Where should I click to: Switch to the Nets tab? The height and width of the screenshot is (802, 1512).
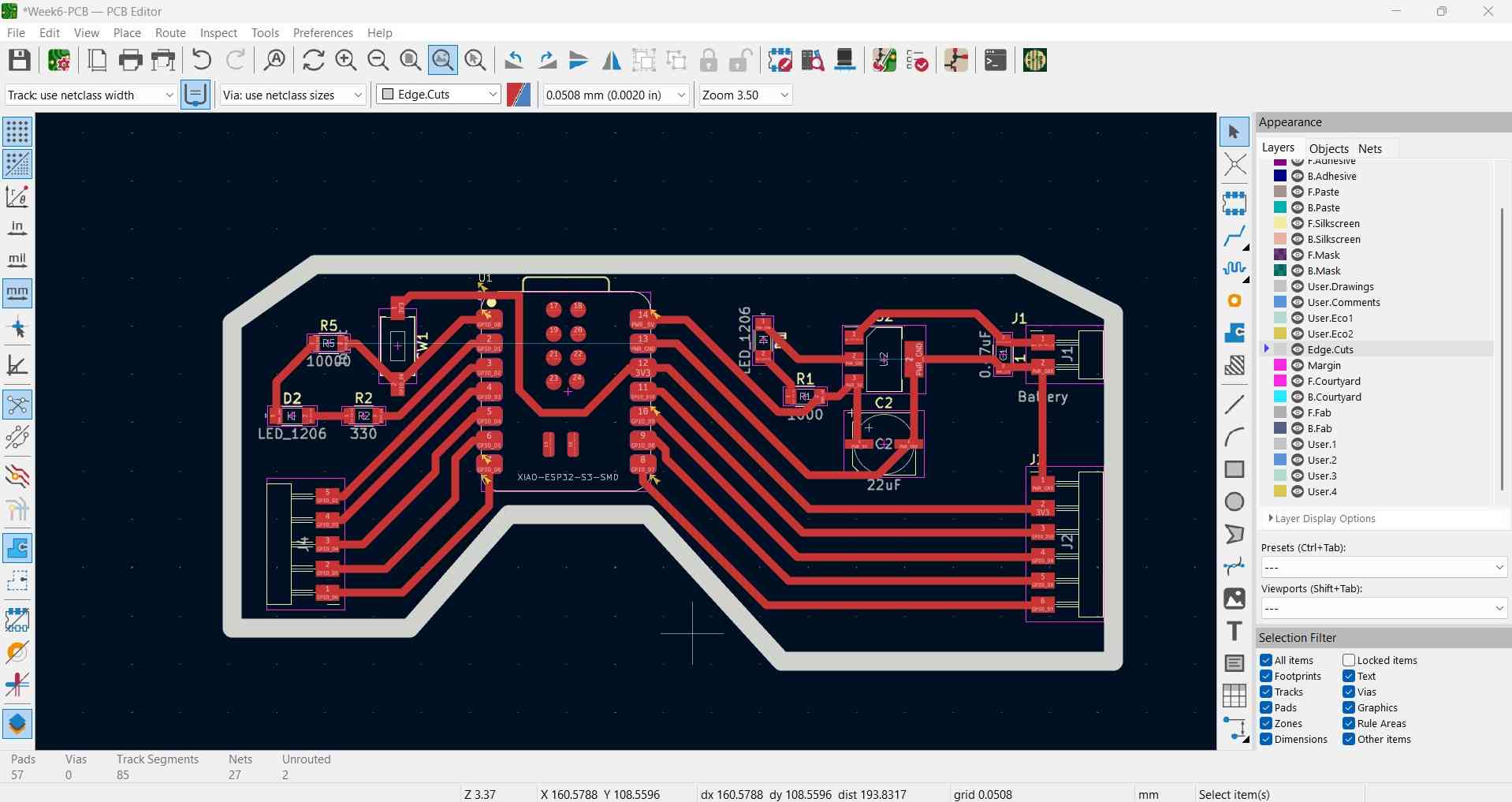point(1371,148)
